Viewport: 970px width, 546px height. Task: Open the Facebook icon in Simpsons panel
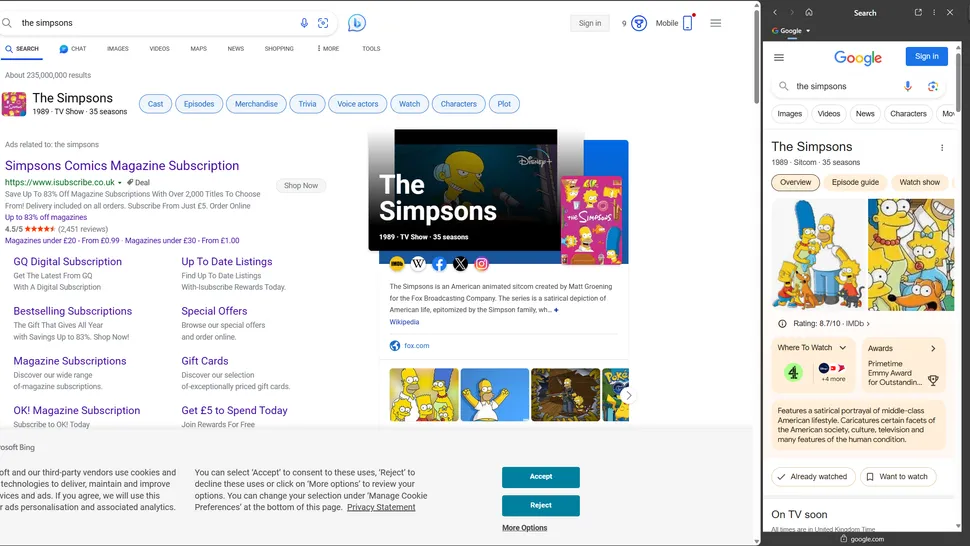click(439, 264)
